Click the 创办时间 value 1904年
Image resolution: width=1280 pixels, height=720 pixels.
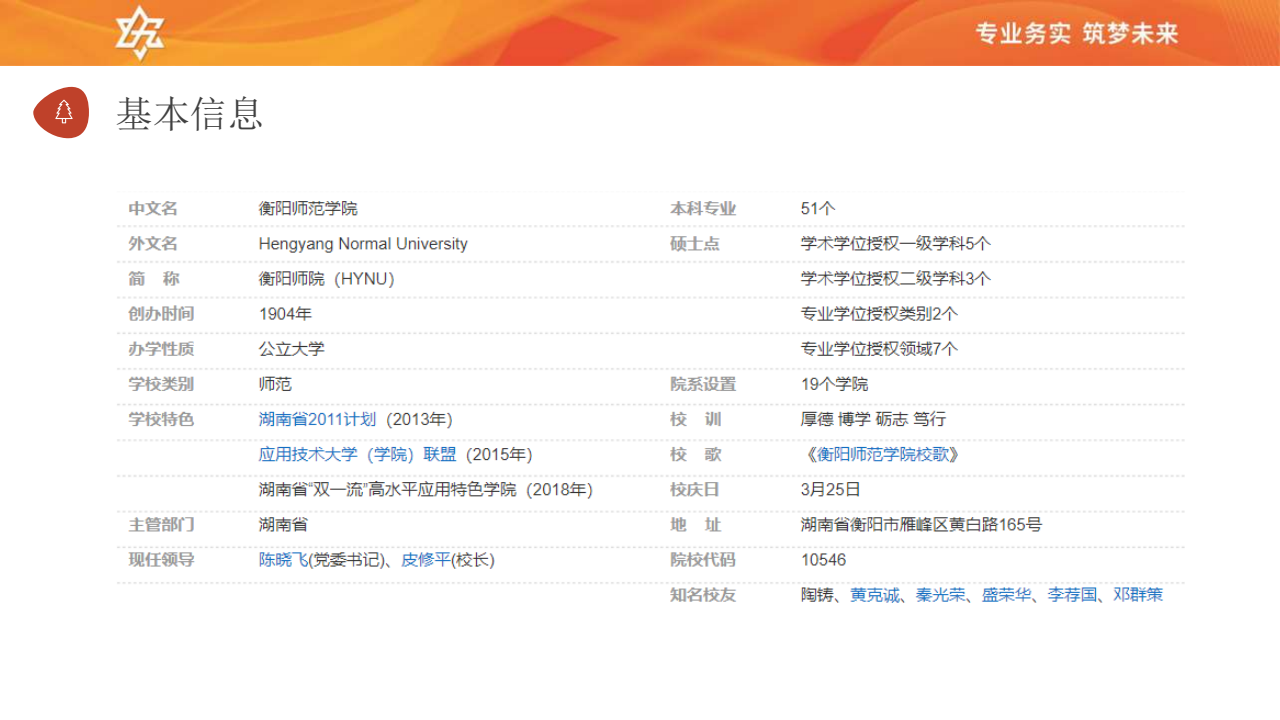(x=285, y=314)
